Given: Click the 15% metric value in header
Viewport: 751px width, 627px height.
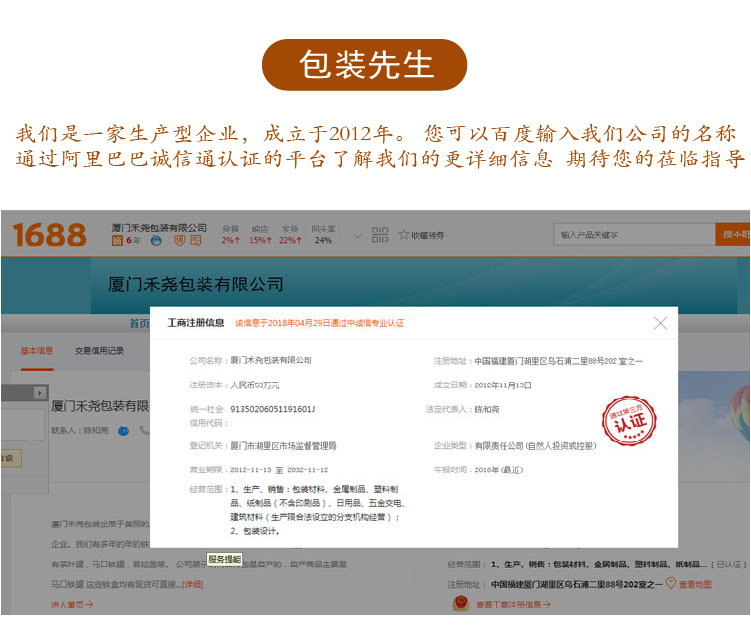Looking at the screenshot, I should pos(260,240).
